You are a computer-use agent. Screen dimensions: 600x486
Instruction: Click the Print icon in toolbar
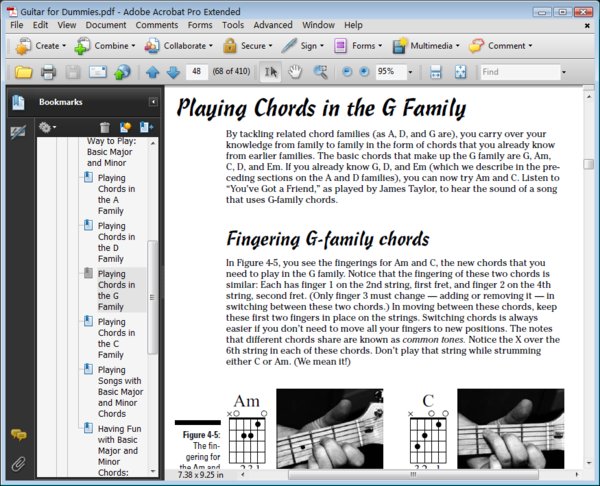click(x=48, y=72)
